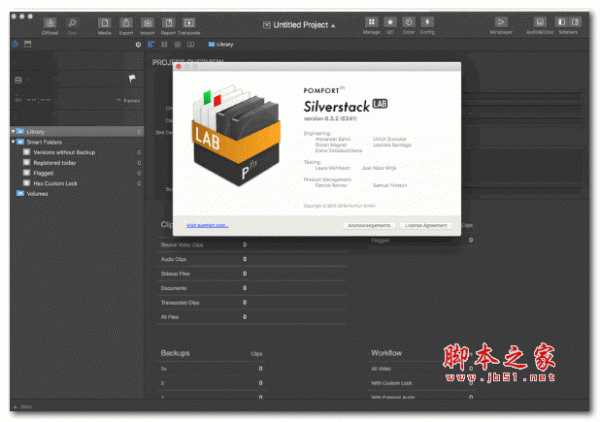
Task: Collapse the Smart Folders tree arrow
Action: tap(13, 142)
